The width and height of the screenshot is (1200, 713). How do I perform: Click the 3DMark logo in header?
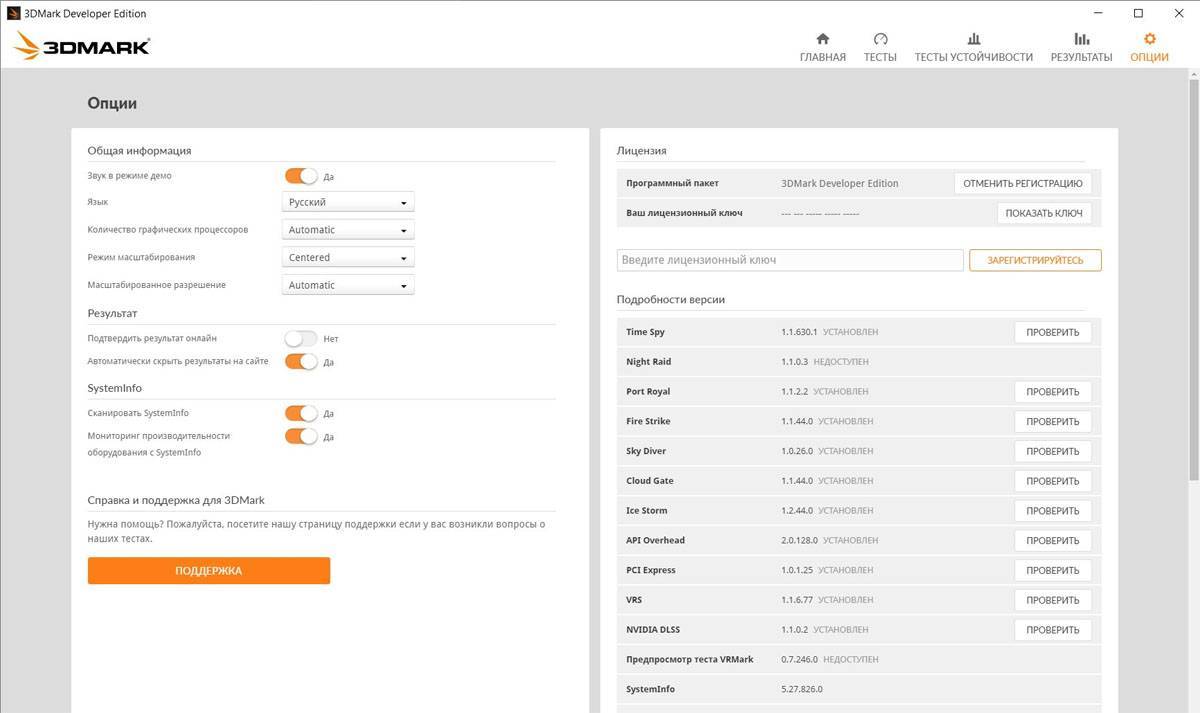[x=82, y=45]
